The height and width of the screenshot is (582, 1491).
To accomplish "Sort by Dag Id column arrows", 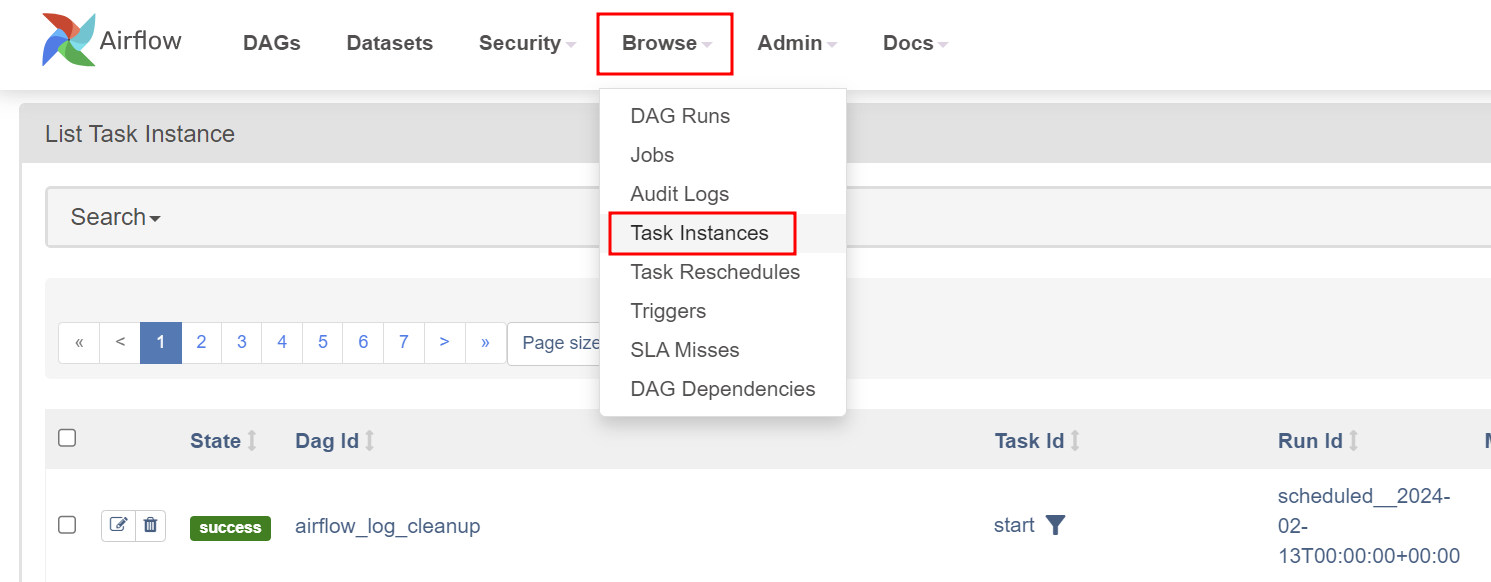I will pyautogui.click(x=369, y=441).
